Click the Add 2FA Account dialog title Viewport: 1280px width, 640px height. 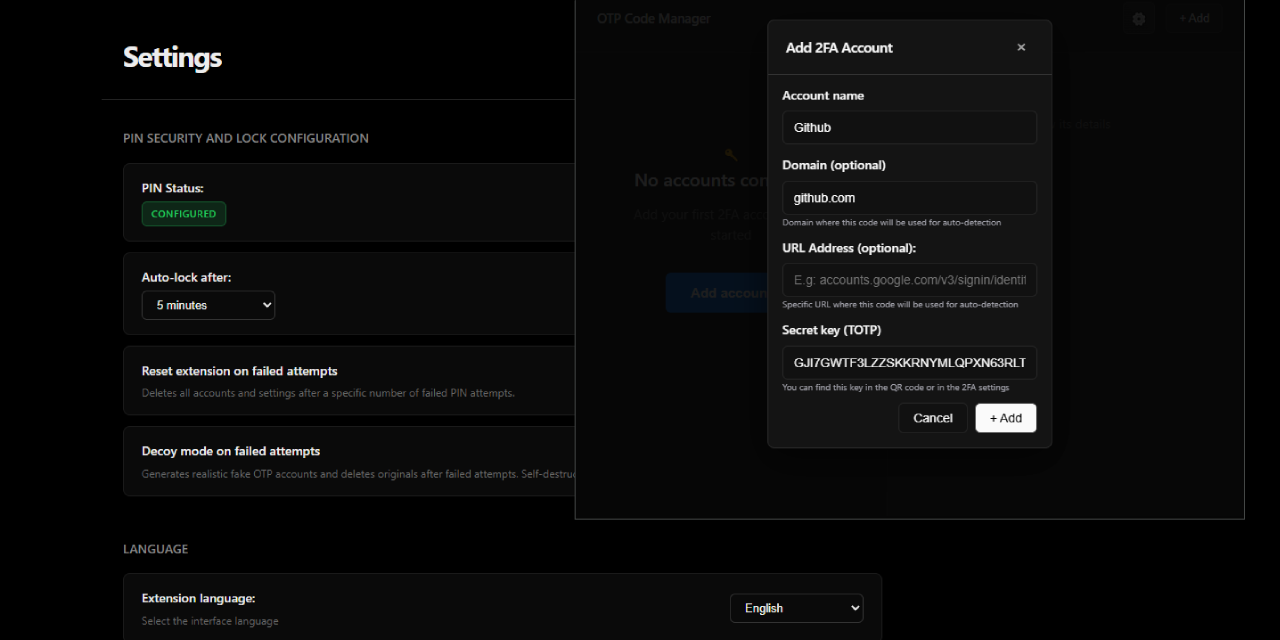click(839, 47)
